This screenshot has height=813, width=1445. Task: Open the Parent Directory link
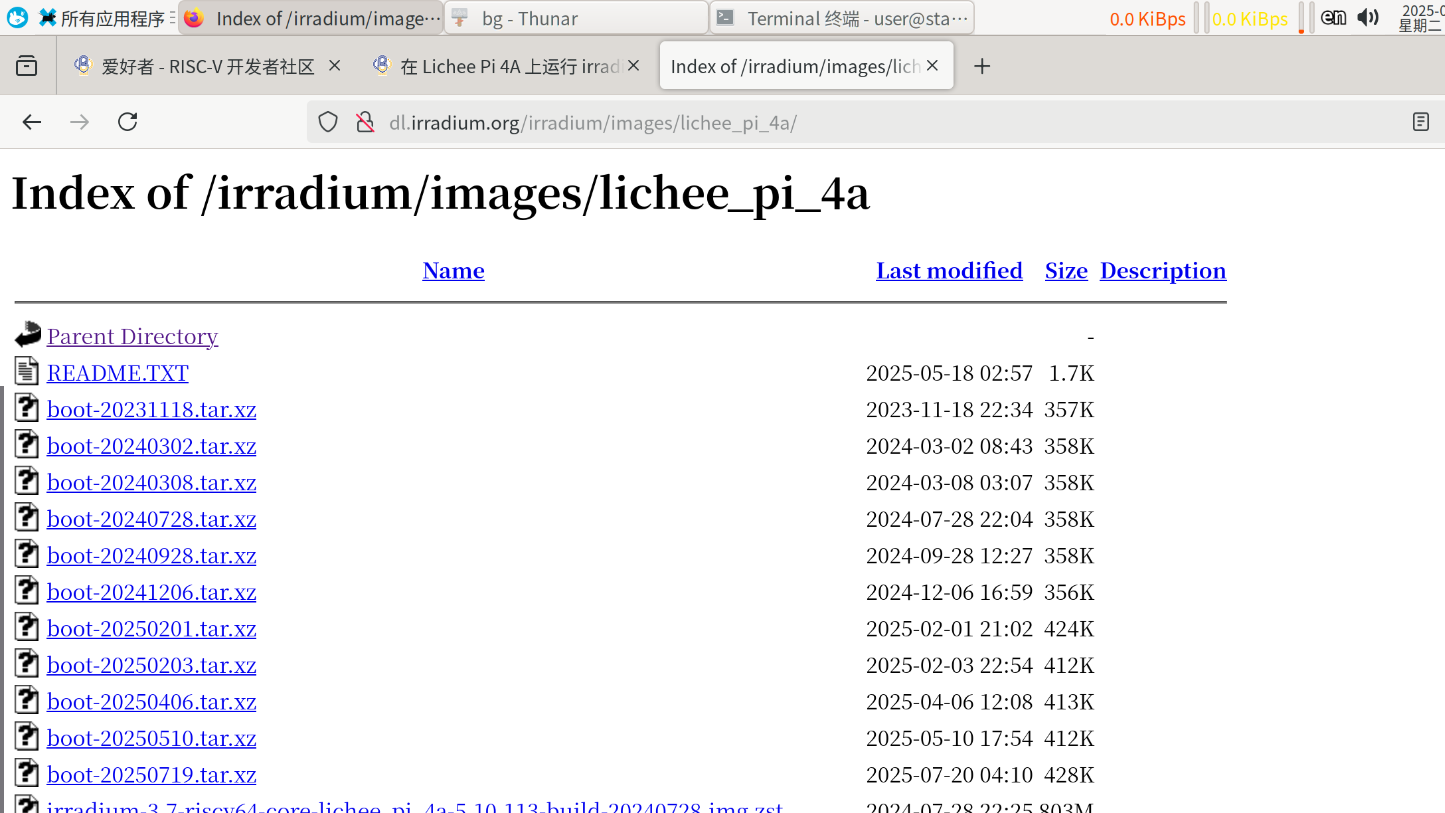click(x=132, y=336)
